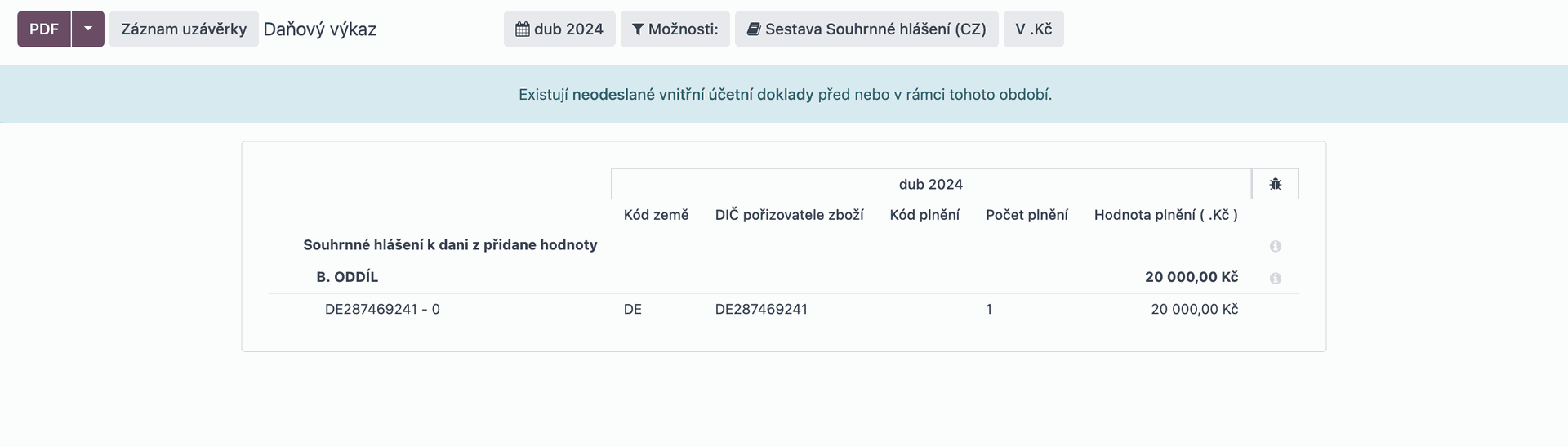Open PDF export dropdown arrow

(88, 29)
